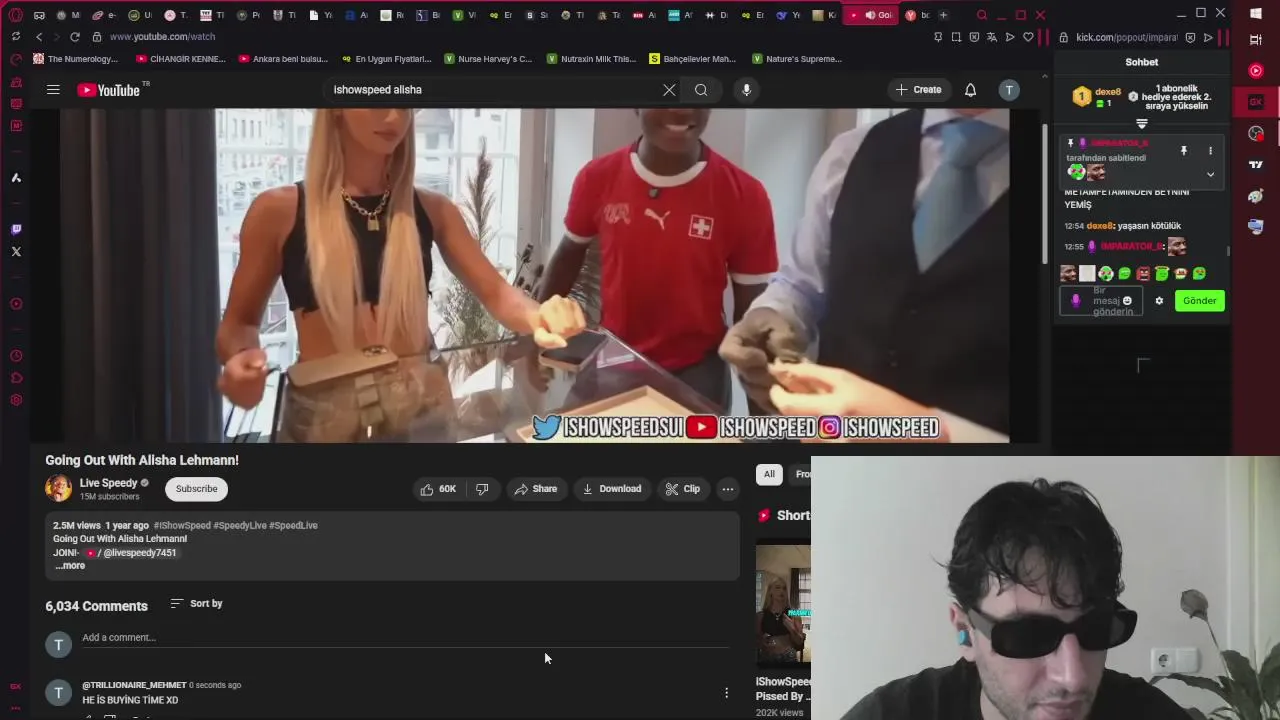
Task: Add the page to bookmarks heart
Action: 1028,37
